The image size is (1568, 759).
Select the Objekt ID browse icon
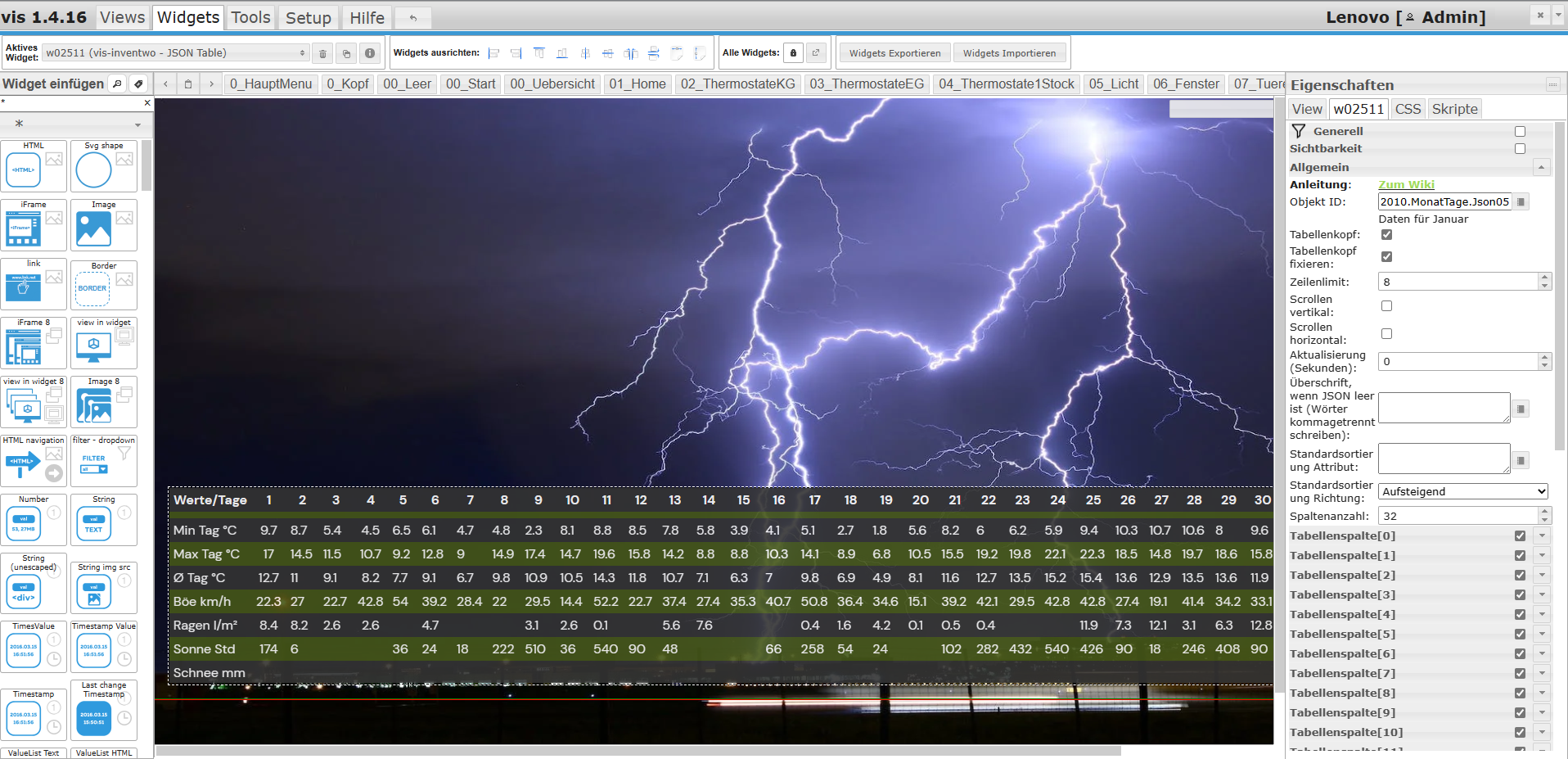click(x=1521, y=202)
